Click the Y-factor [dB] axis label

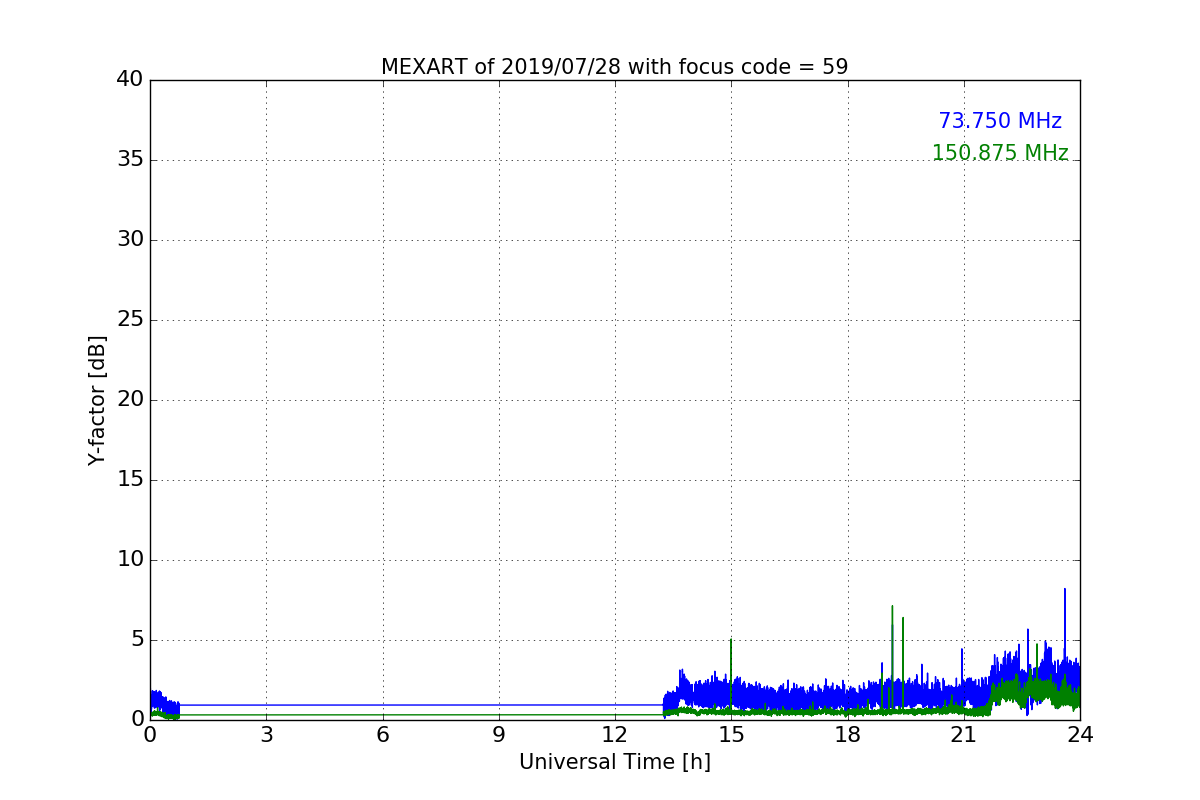click(97, 400)
